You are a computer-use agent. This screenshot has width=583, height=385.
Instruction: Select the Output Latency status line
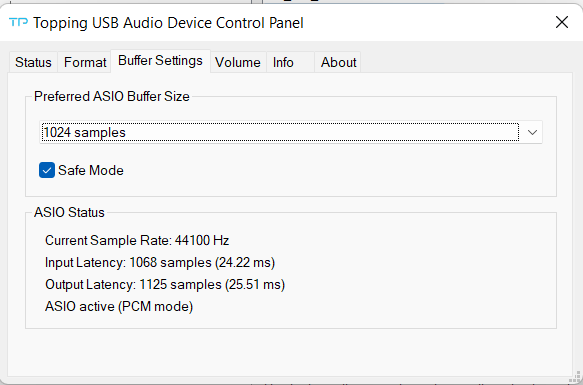[x=165, y=284]
